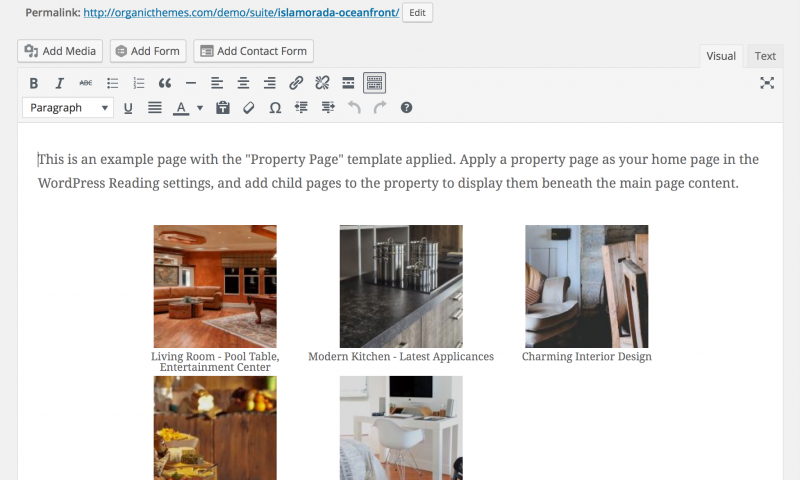This screenshot has width=800, height=480.
Task: Redo the last action
Action: pos(380,108)
